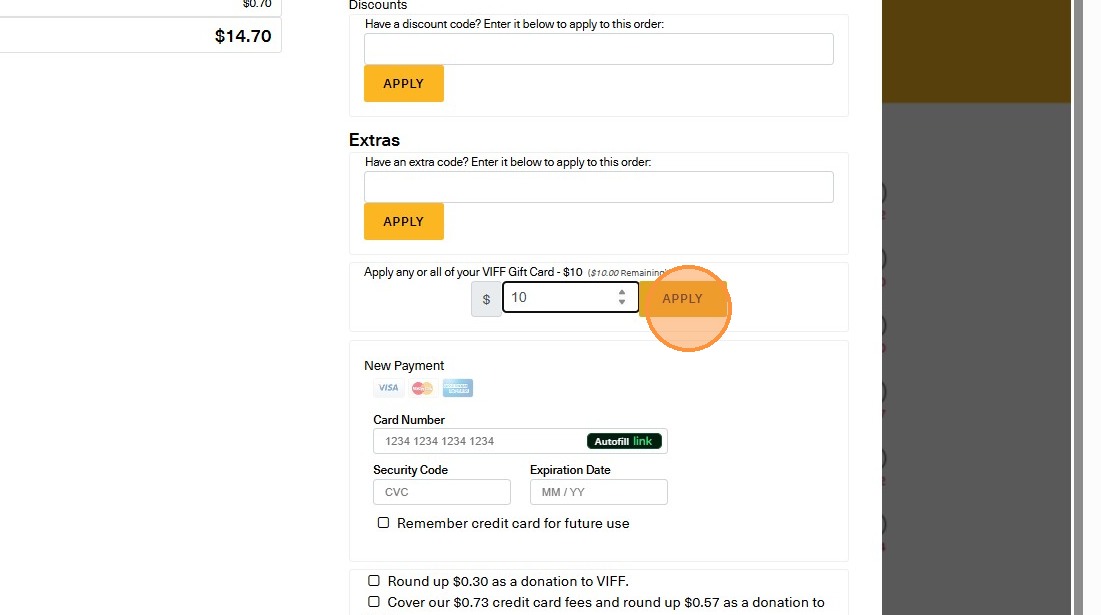Image resolution: width=1101 pixels, height=615 pixels.
Task: Click the dollar sign prefix
Action: pos(487,299)
